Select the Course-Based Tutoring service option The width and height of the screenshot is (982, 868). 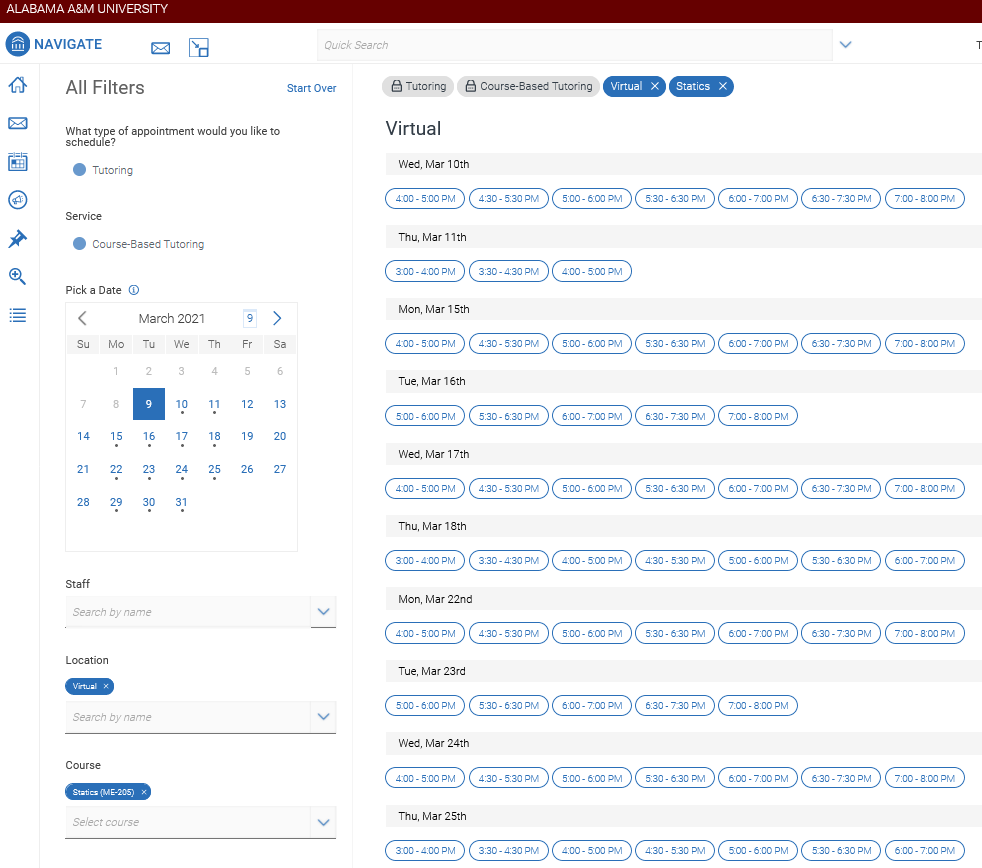pyautogui.click(x=80, y=244)
